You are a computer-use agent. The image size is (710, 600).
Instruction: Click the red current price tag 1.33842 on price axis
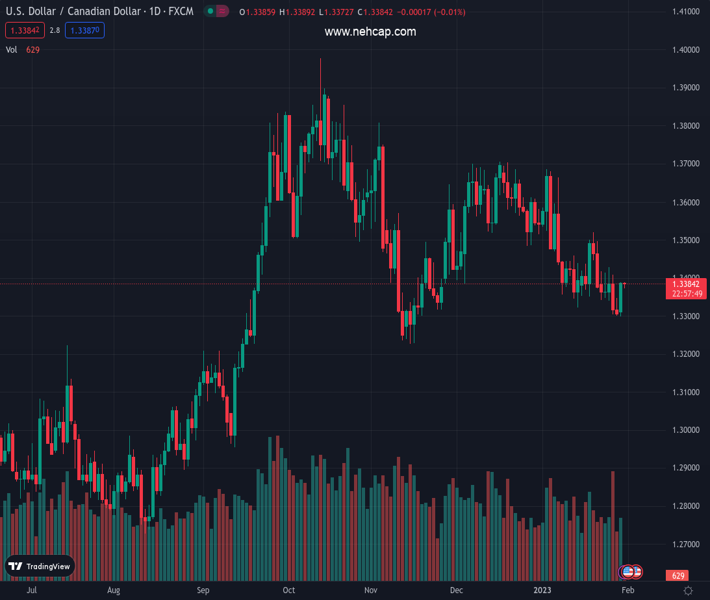pos(685,284)
